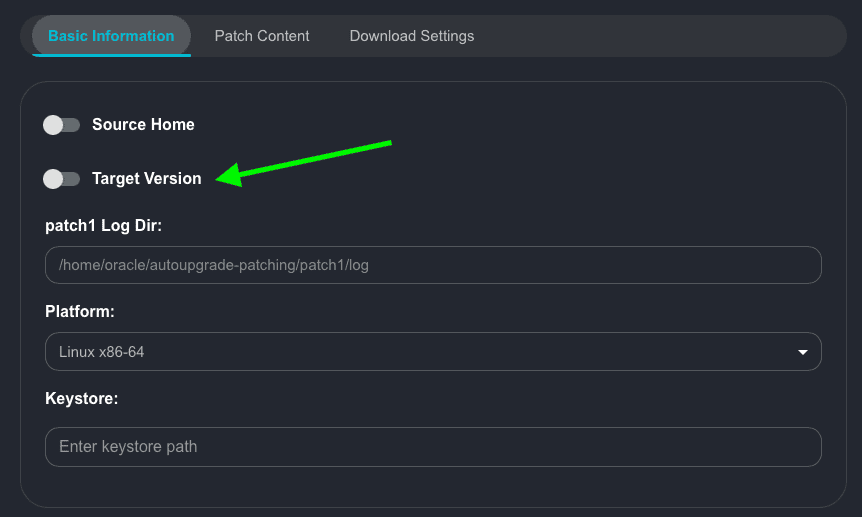862x517 pixels.
Task: Click the green arrow annotation tip
Action: pos(221,178)
